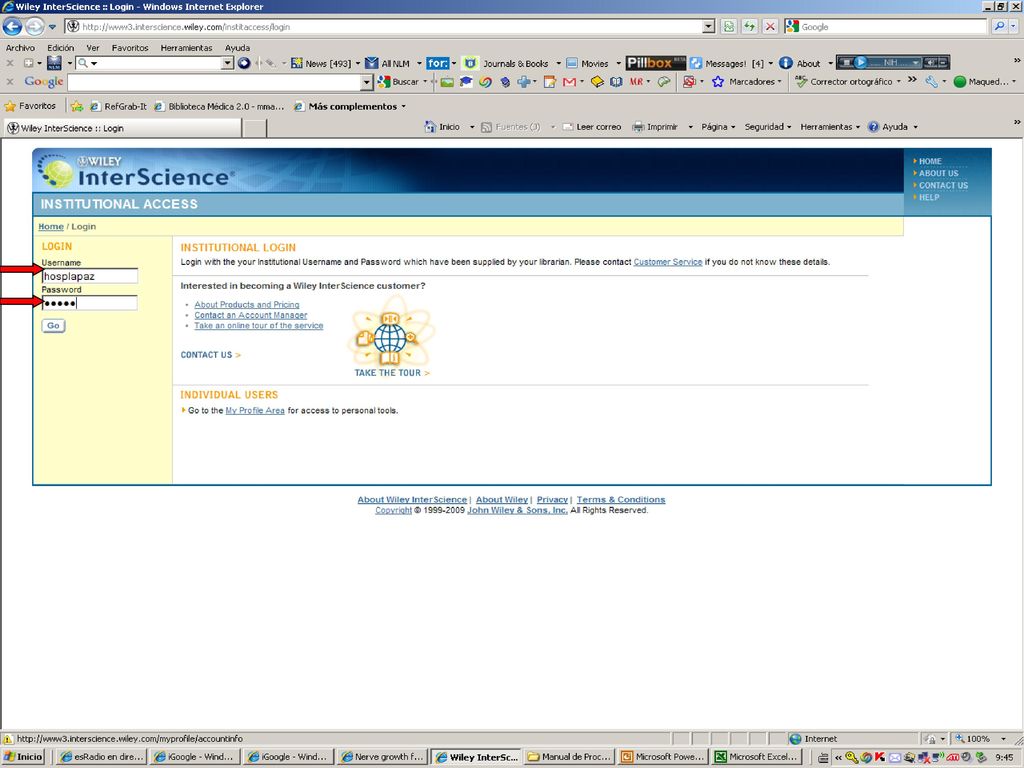1024x768 pixels.
Task: Play the NIH radio player
Action: pos(860,63)
